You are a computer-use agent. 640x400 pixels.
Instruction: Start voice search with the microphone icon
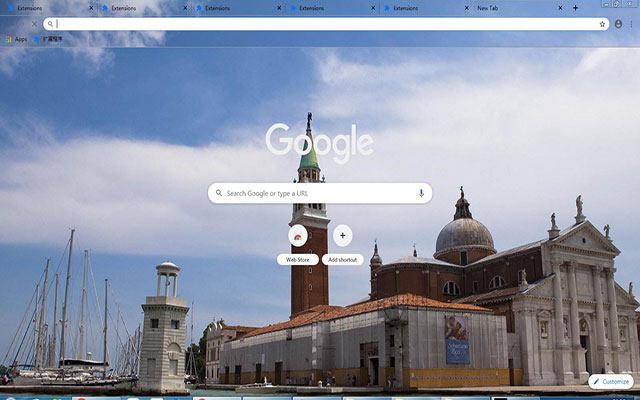pyautogui.click(x=421, y=193)
